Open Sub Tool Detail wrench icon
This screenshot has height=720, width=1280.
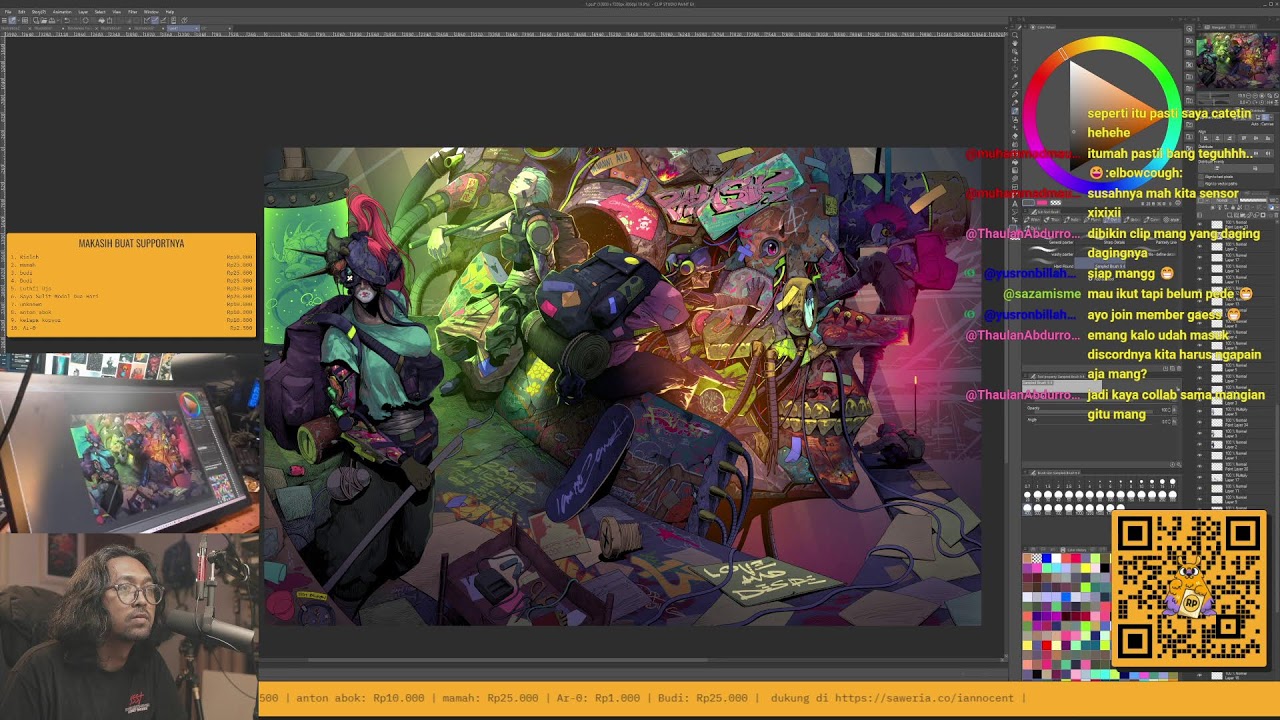point(1181,467)
